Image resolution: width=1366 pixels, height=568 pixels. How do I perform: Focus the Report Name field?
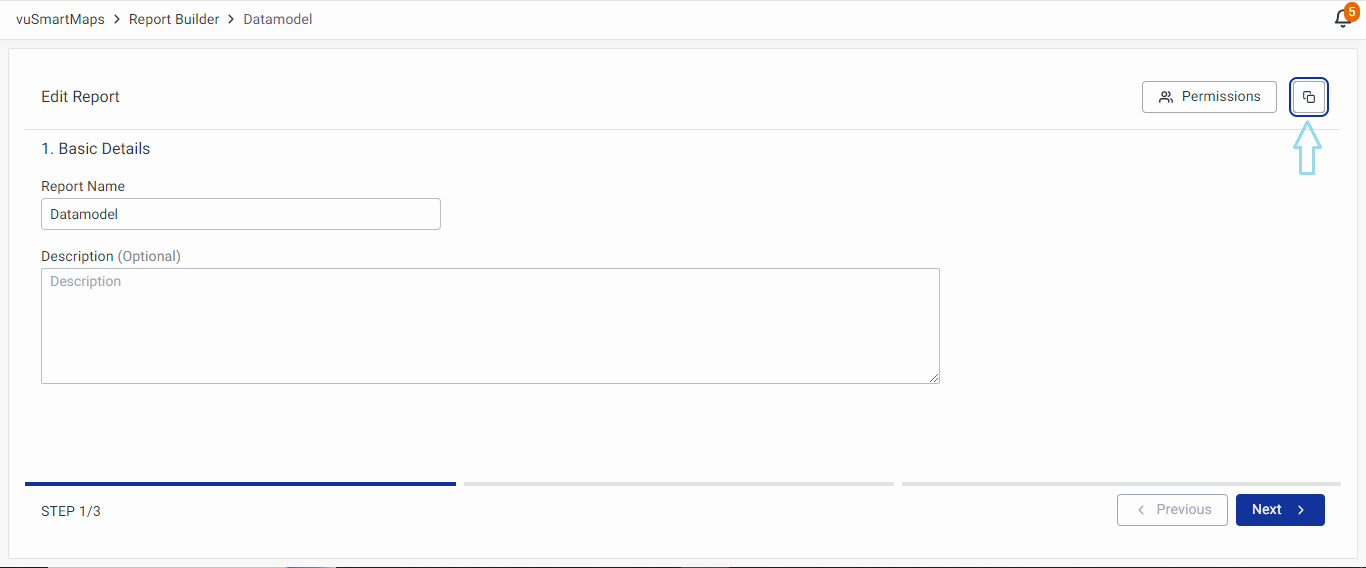240,214
